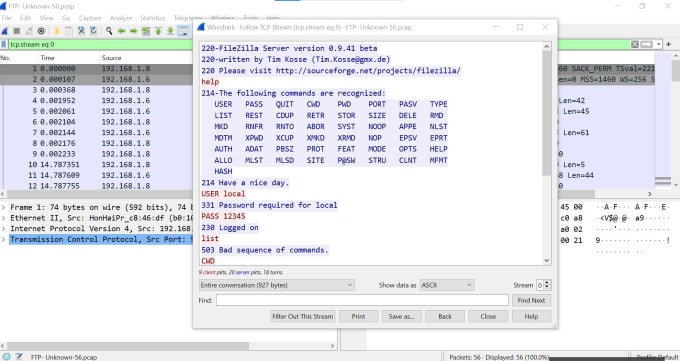Click stream text scrollbar up arrow
The width and height of the screenshot is (680, 361).
547,46
